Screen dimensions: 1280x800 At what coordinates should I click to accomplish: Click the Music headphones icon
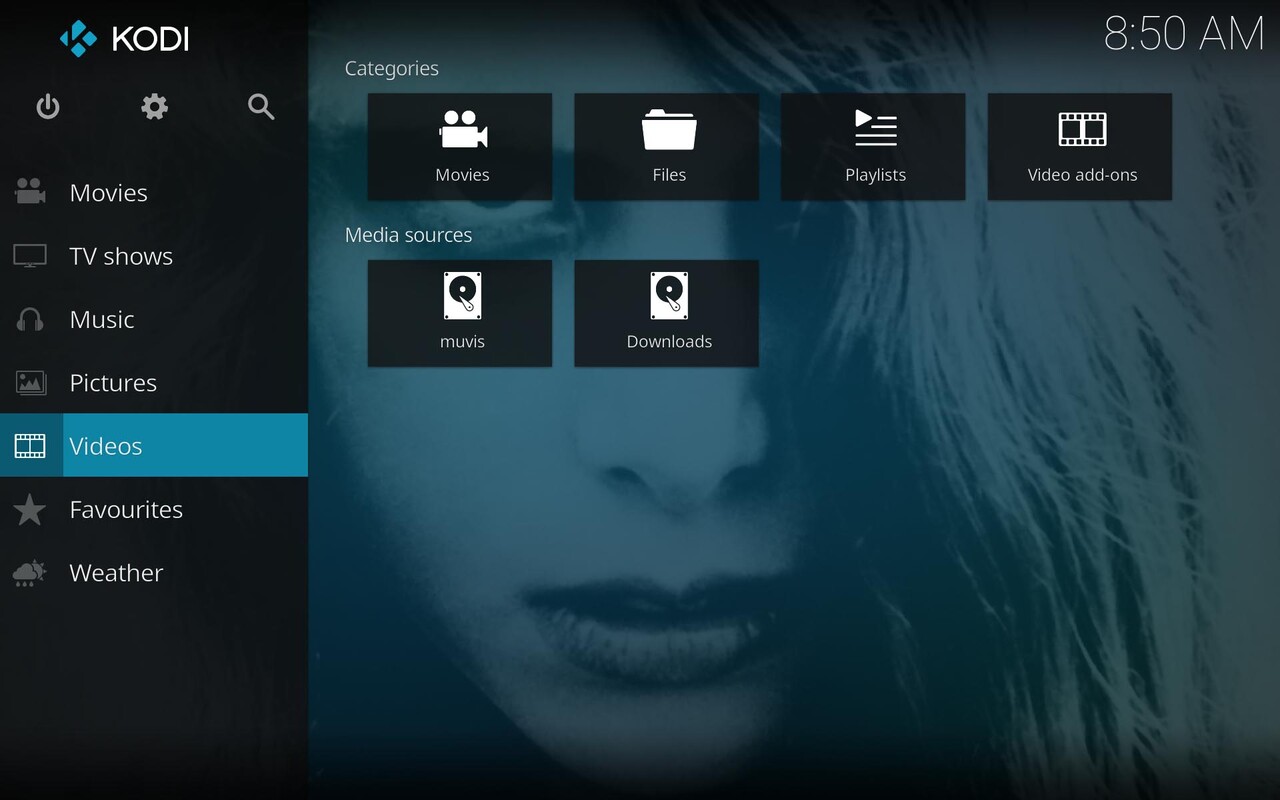(30, 320)
